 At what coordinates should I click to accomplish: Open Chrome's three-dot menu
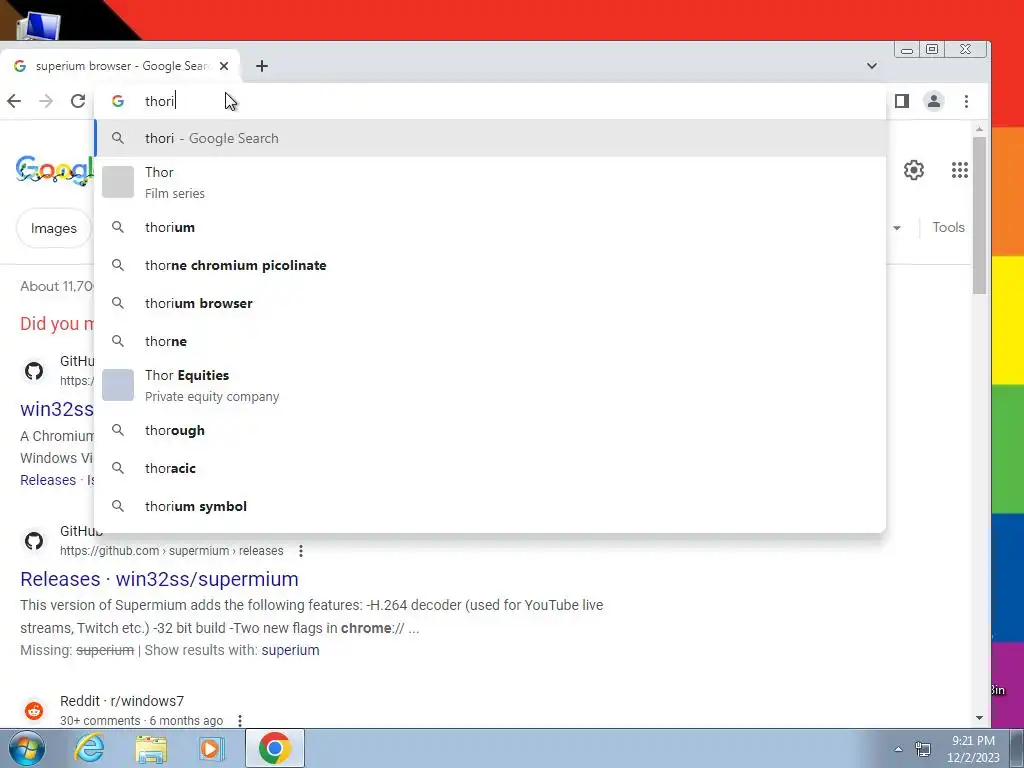(x=966, y=101)
